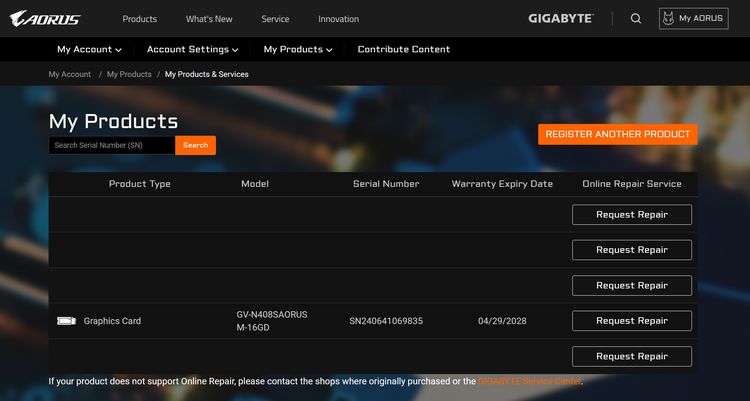Open the site search magnifier icon
Viewport: 750px width, 401px height.
click(636, 19)
